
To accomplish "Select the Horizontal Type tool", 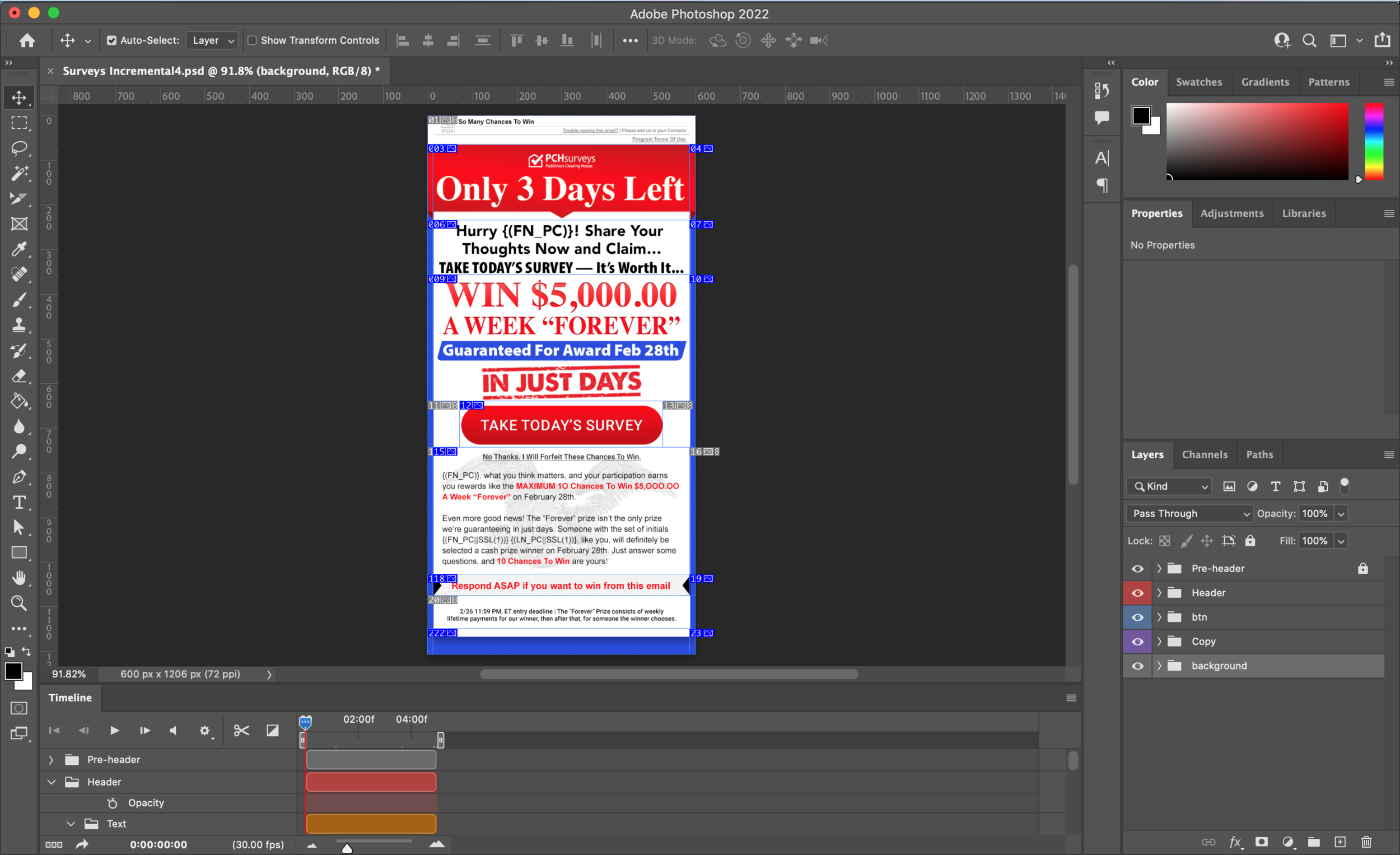I will coord(19,503).
